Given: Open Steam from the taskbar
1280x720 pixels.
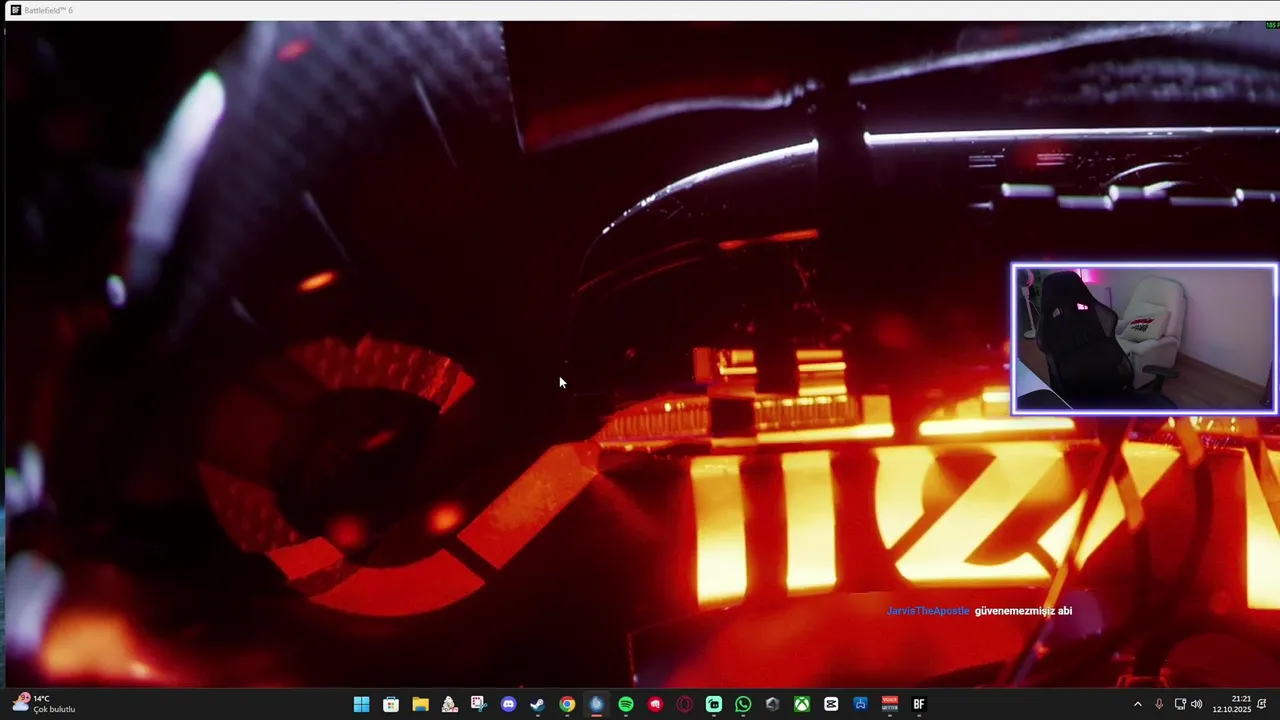Looking at the screenshot, I should tap(537, 704).
